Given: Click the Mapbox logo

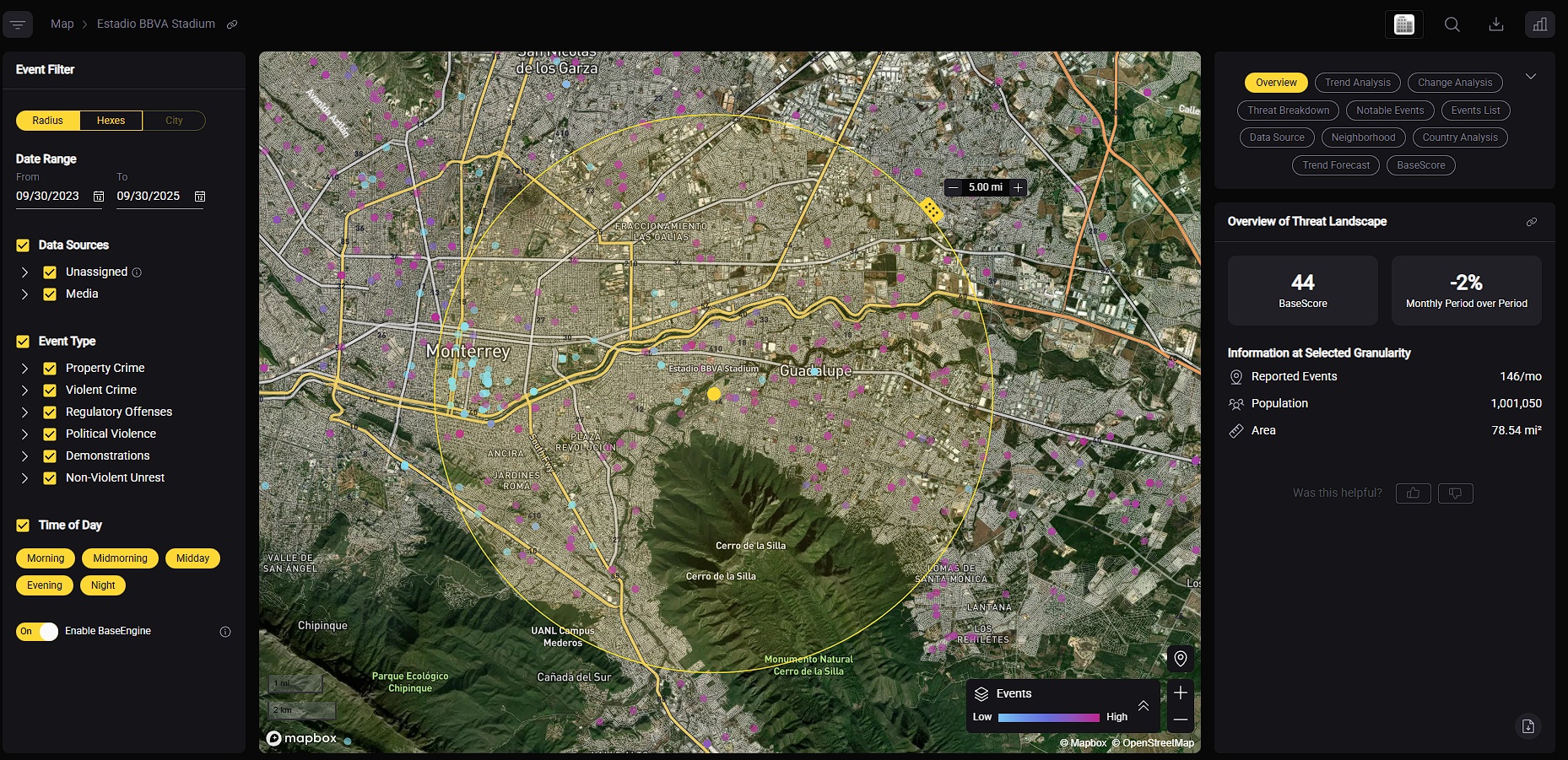Looking at the screenshot, I should pyautogui.click(x=301, y=738).
